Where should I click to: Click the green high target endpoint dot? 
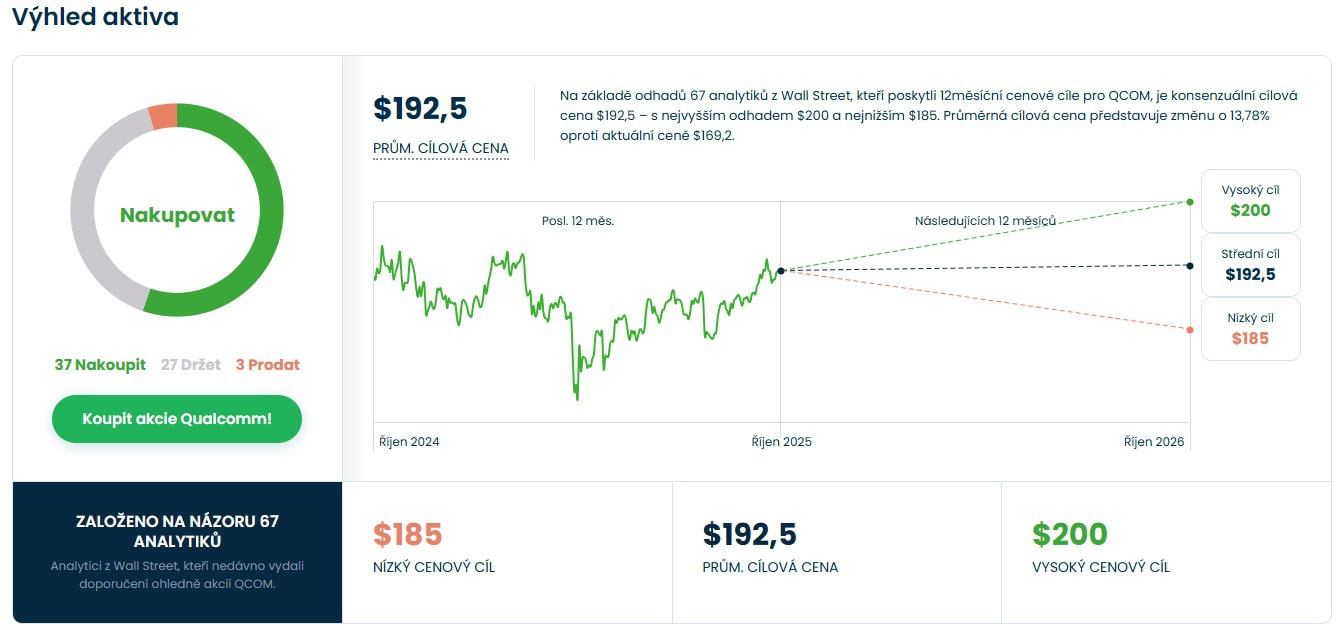(x=1189, y=202)
